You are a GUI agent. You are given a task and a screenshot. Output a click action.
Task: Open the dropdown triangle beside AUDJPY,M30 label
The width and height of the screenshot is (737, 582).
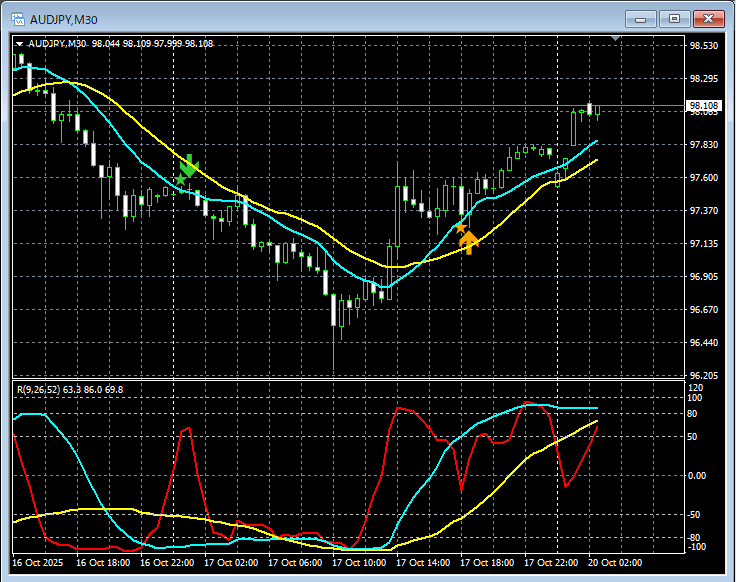pos(19,44)
